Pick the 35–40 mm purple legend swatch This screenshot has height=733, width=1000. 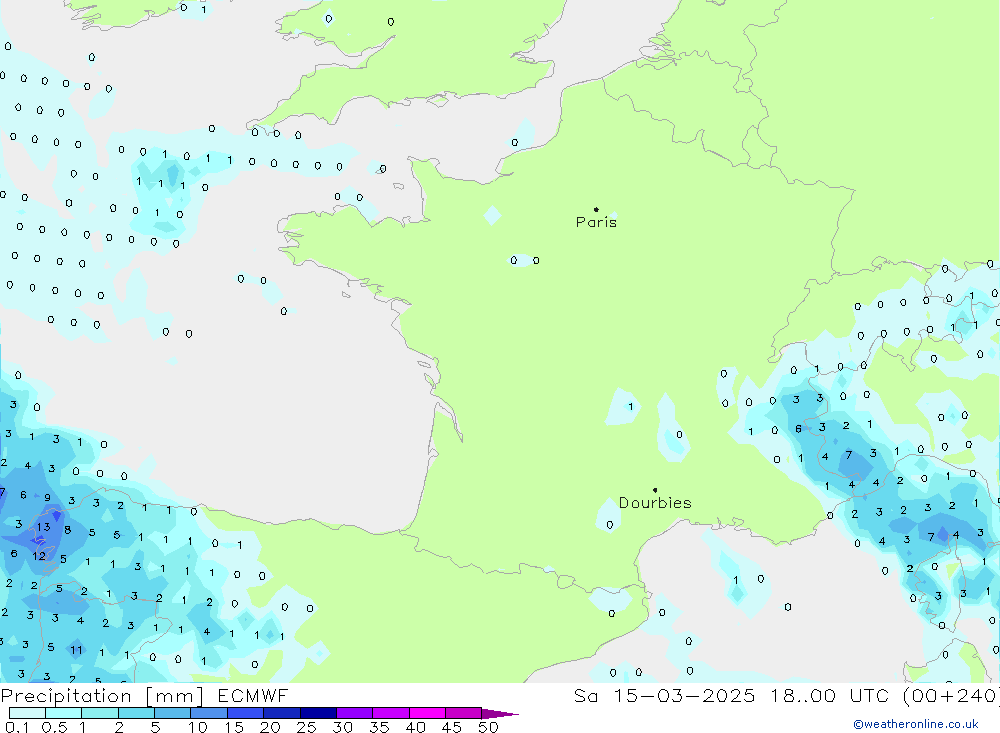391,713
